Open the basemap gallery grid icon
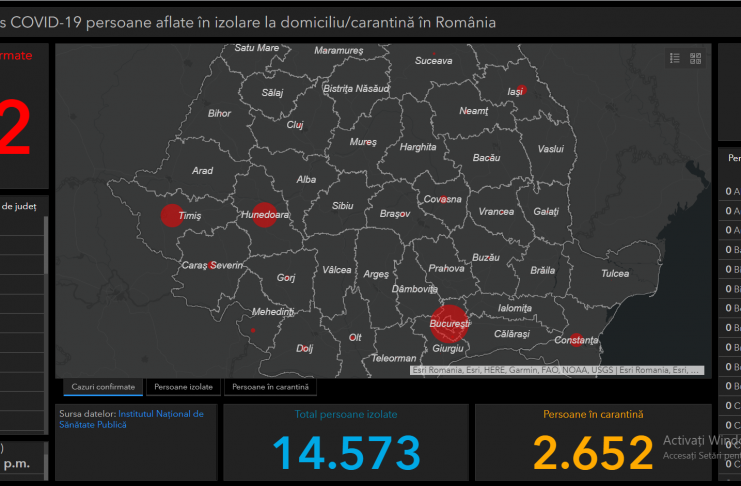The image size is (741, 486). tap(696, 59)
